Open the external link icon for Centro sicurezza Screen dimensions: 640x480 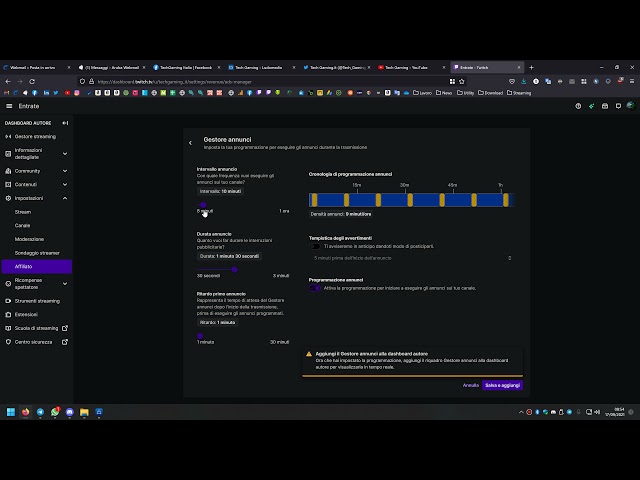pos(65,342)
